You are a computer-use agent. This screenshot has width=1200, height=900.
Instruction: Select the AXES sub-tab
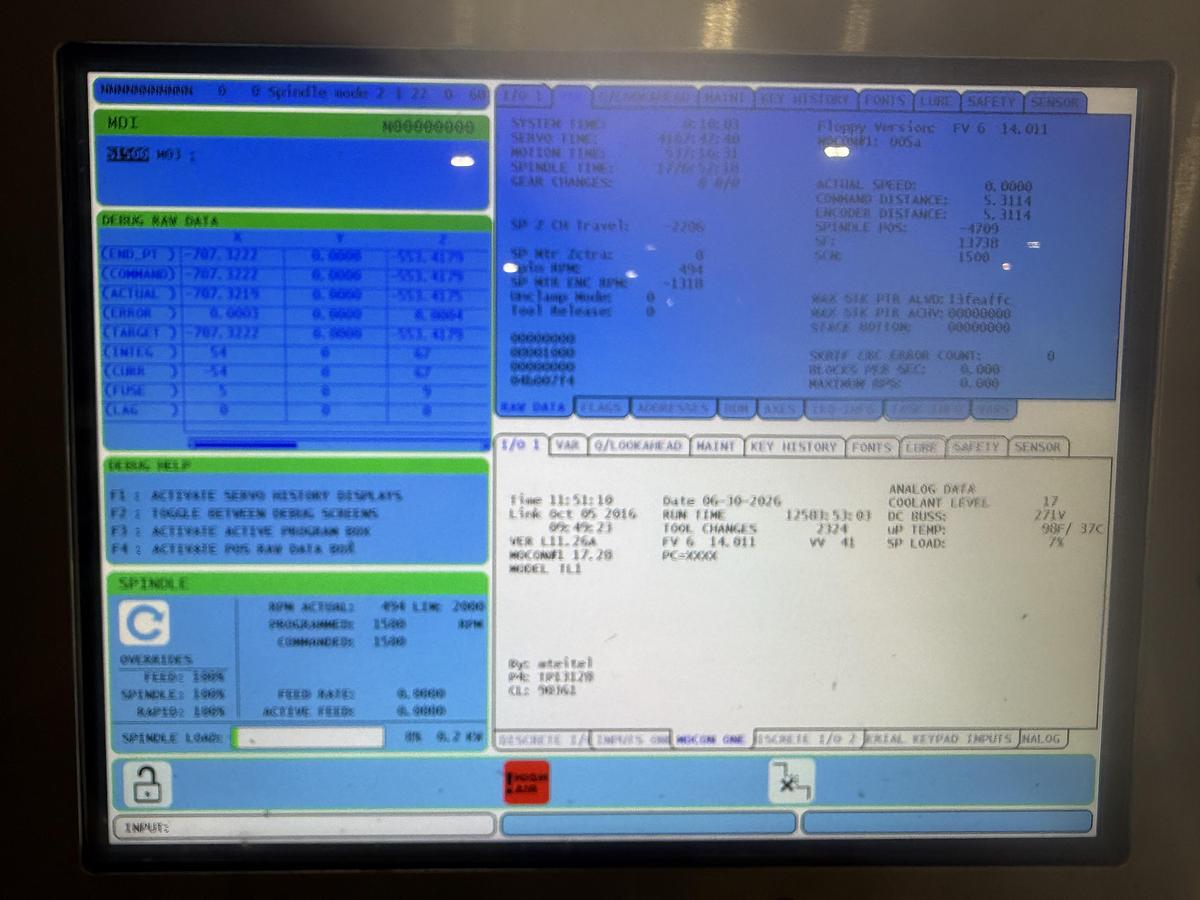click(x=780, y=409)
